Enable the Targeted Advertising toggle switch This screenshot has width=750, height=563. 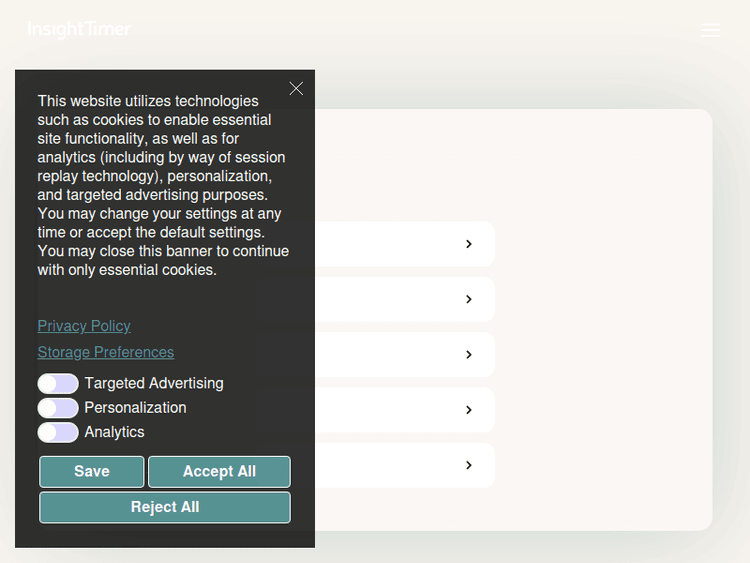click(x=58, y=384)
